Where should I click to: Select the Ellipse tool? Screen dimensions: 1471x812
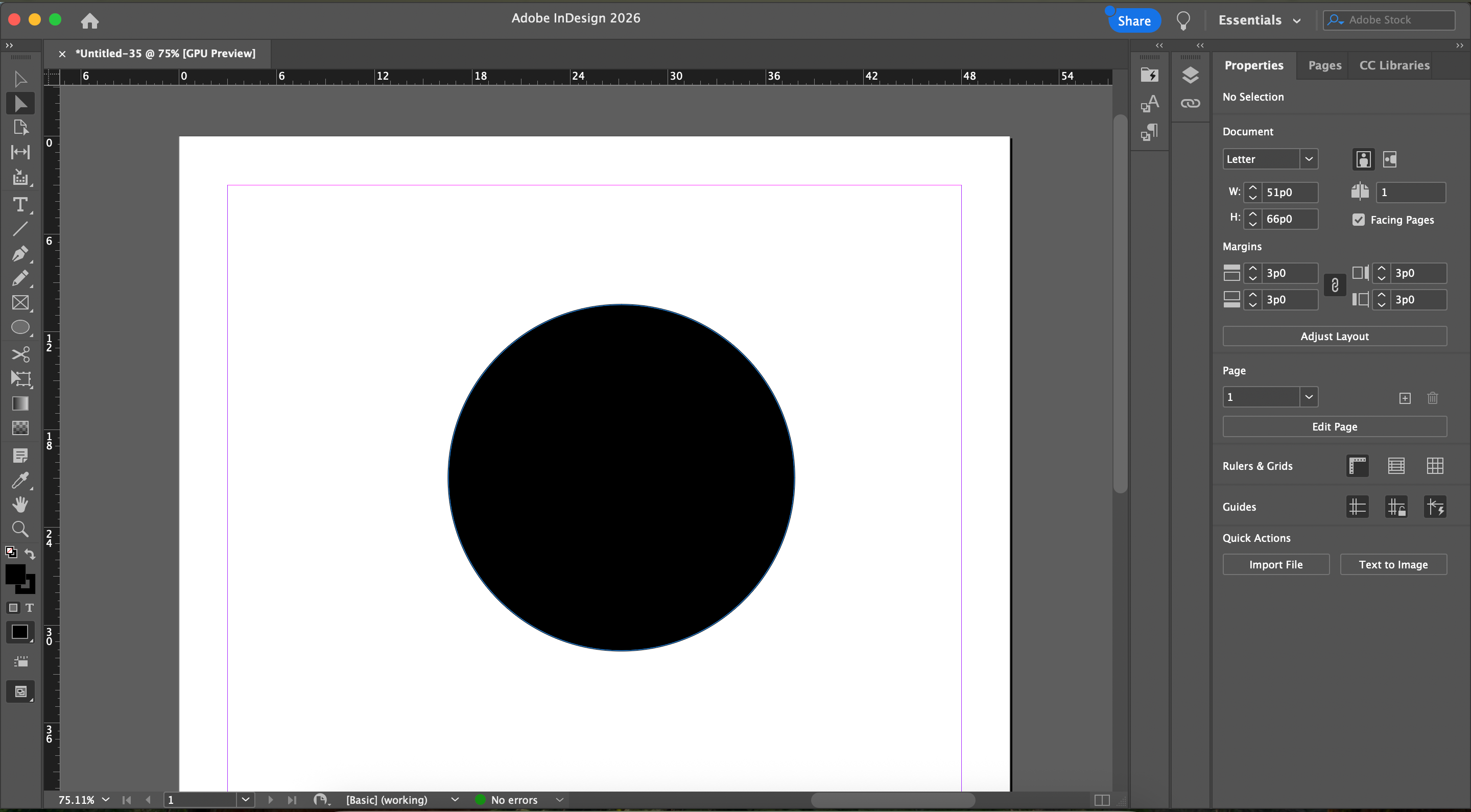[x=20, y=327]
